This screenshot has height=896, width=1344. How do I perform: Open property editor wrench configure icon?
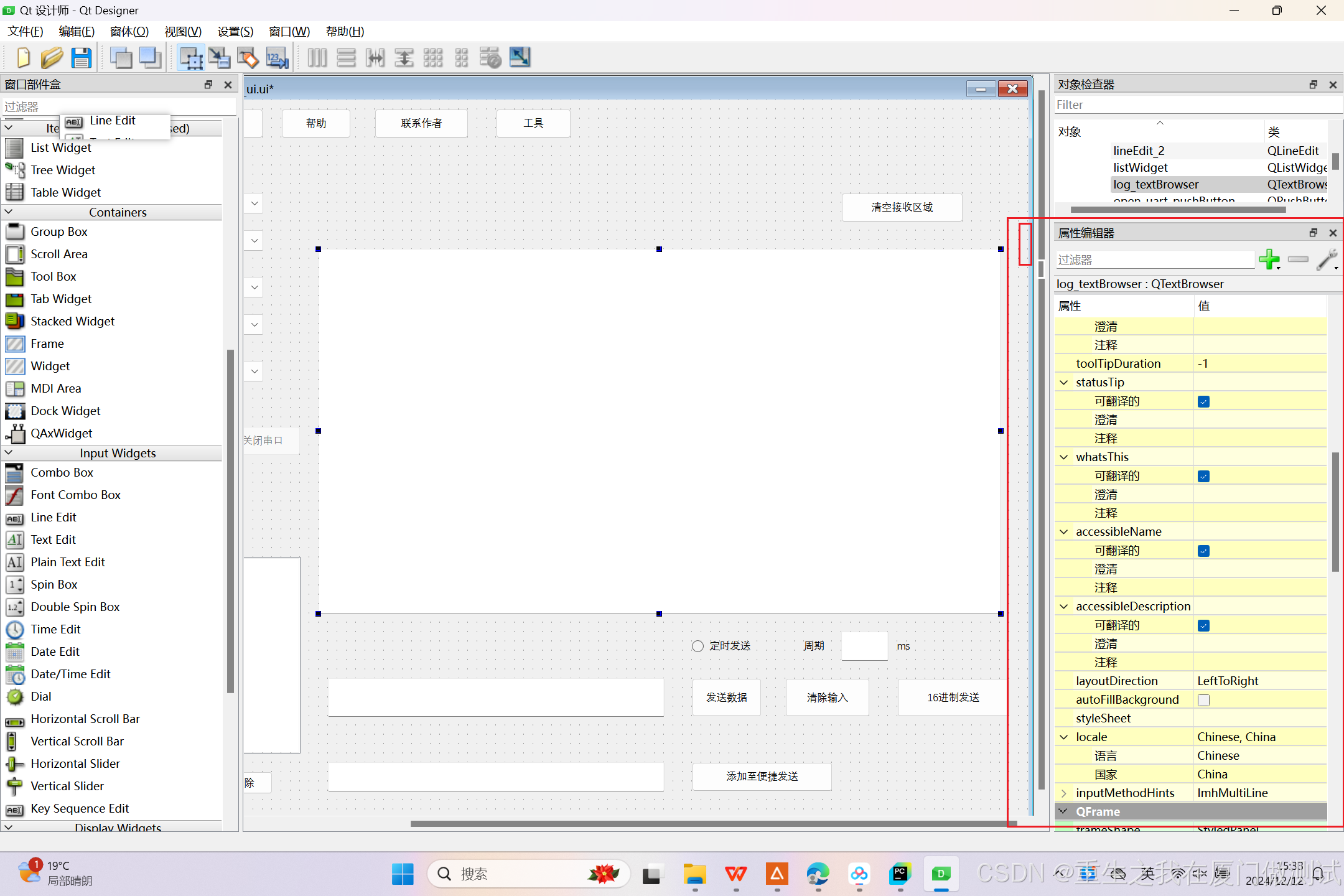point(1326,259)
